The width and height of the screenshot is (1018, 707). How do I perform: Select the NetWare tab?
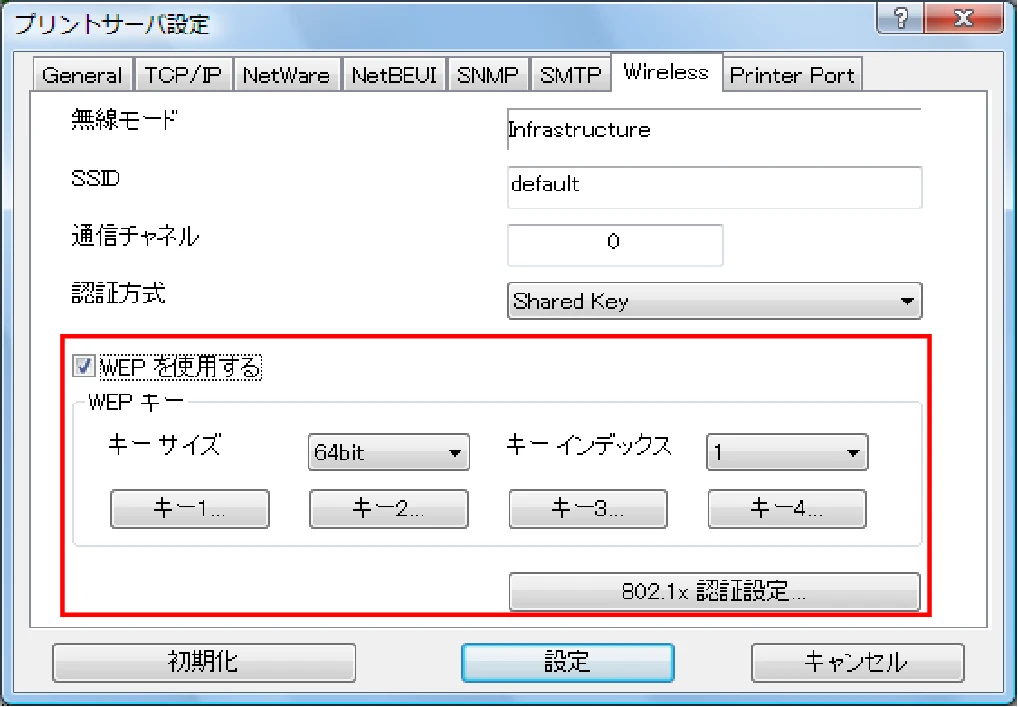pos(286,75)
